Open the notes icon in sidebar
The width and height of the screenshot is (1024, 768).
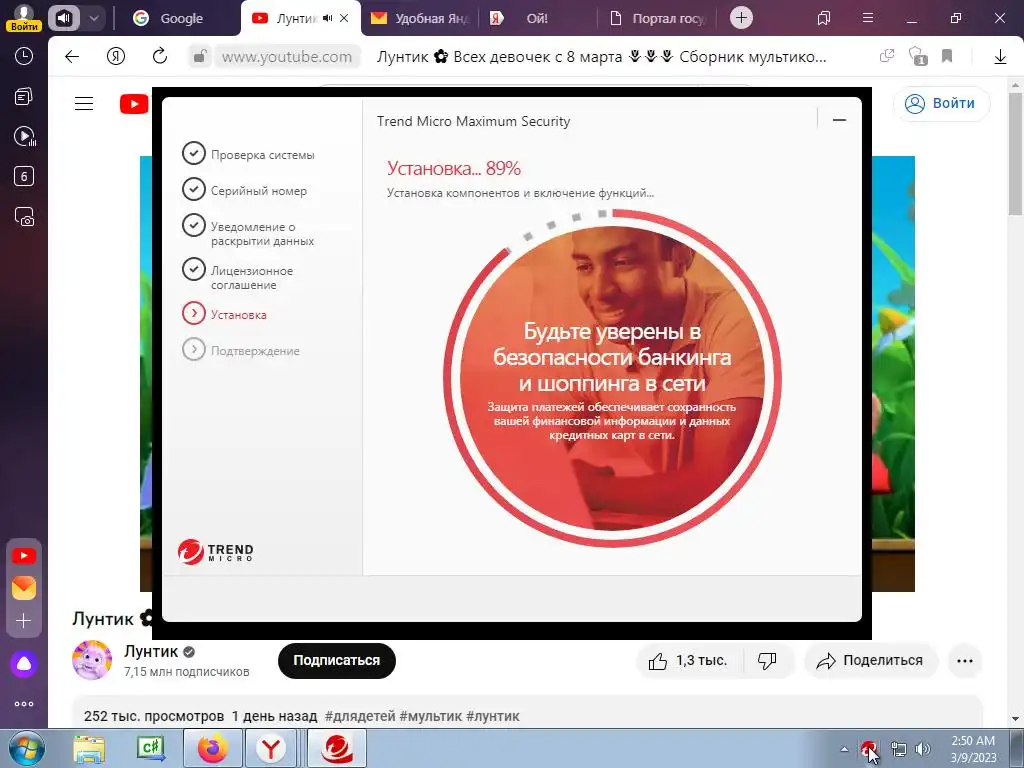click(24, 97)
